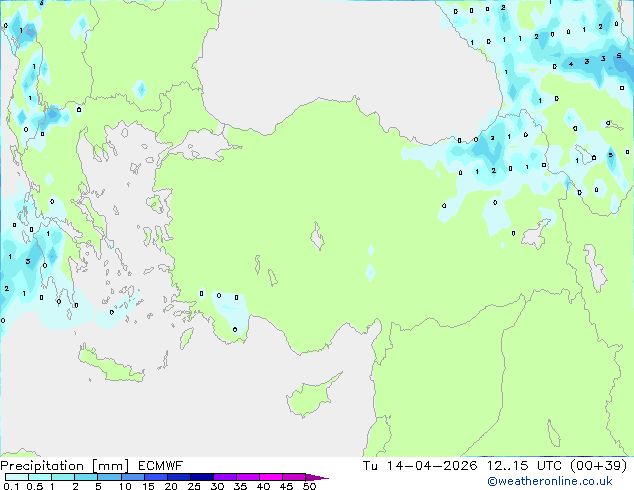Click the 'ECMWF' model label

click(161, 466)
